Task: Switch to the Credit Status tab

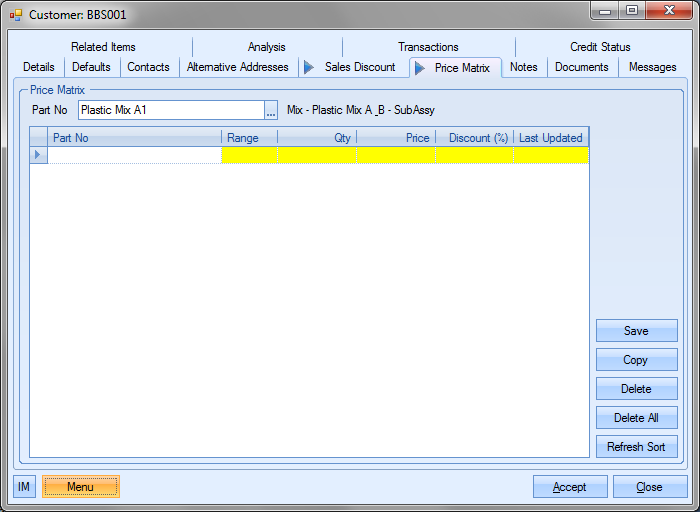Action: tap(600, 47)
